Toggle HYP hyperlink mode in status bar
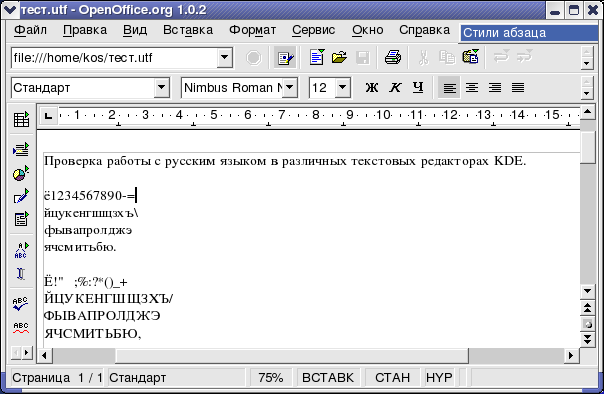 click(x=439, y=378)
